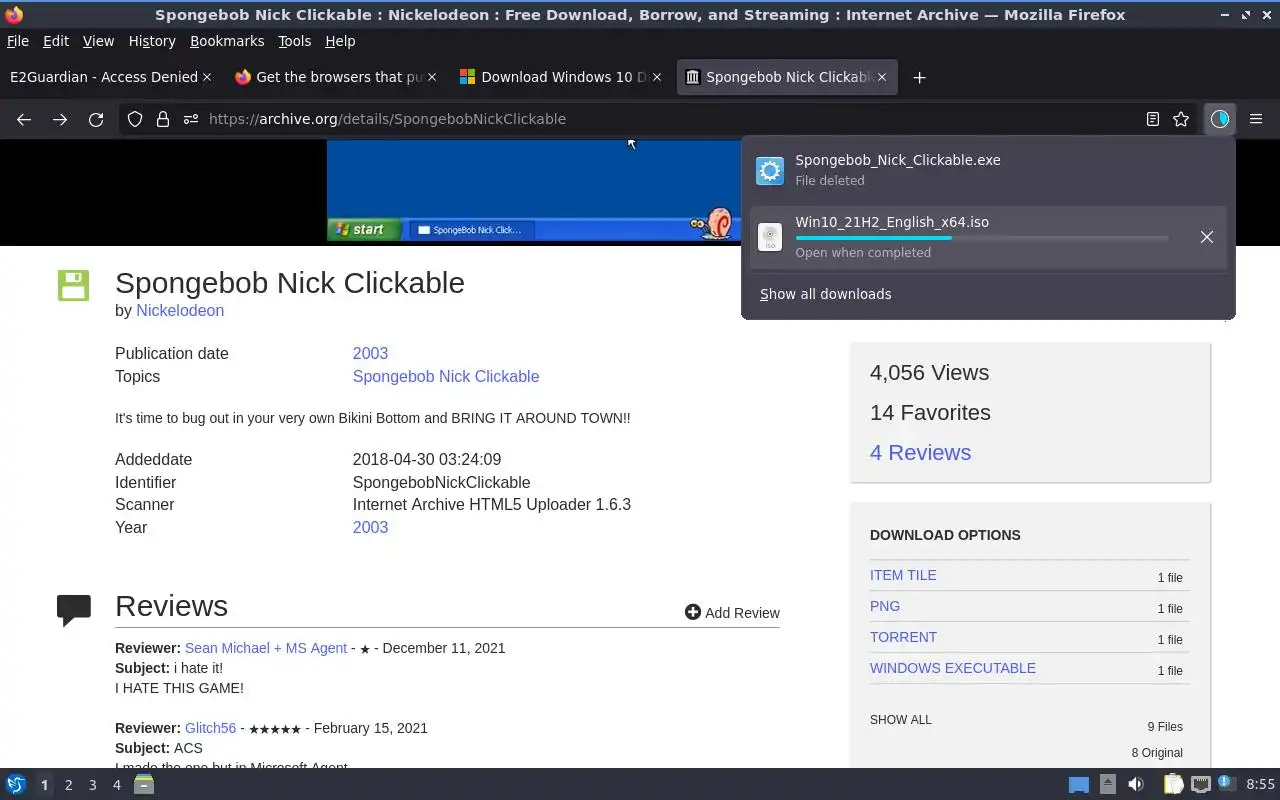Download the PNG option
The width and height of the screenshot is (1280, 800).
pyautogui.click(x=885, y=606)
